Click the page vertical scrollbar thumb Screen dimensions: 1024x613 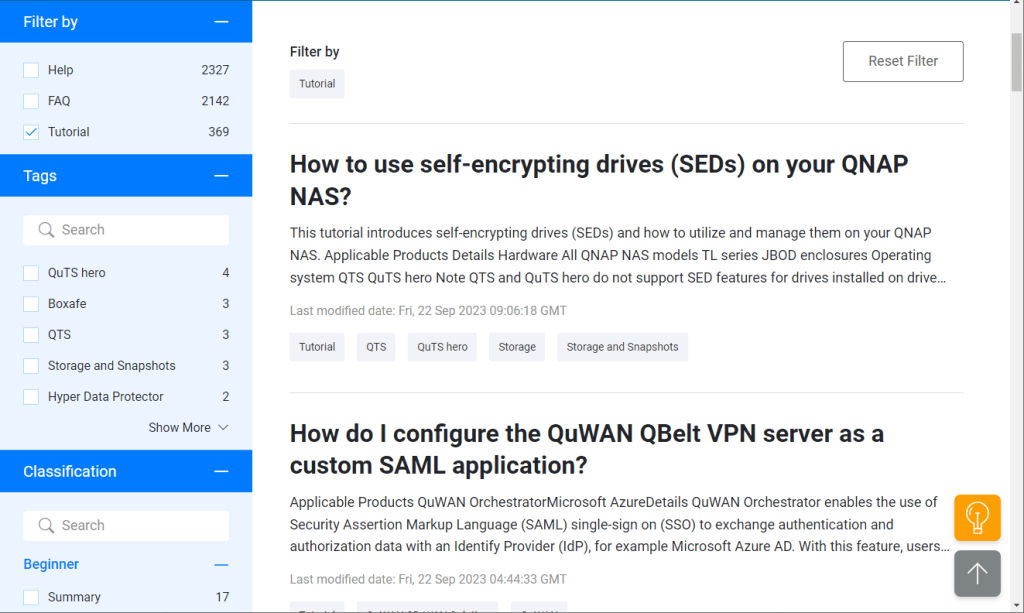pyautogui.click(x=1017, y=62)
